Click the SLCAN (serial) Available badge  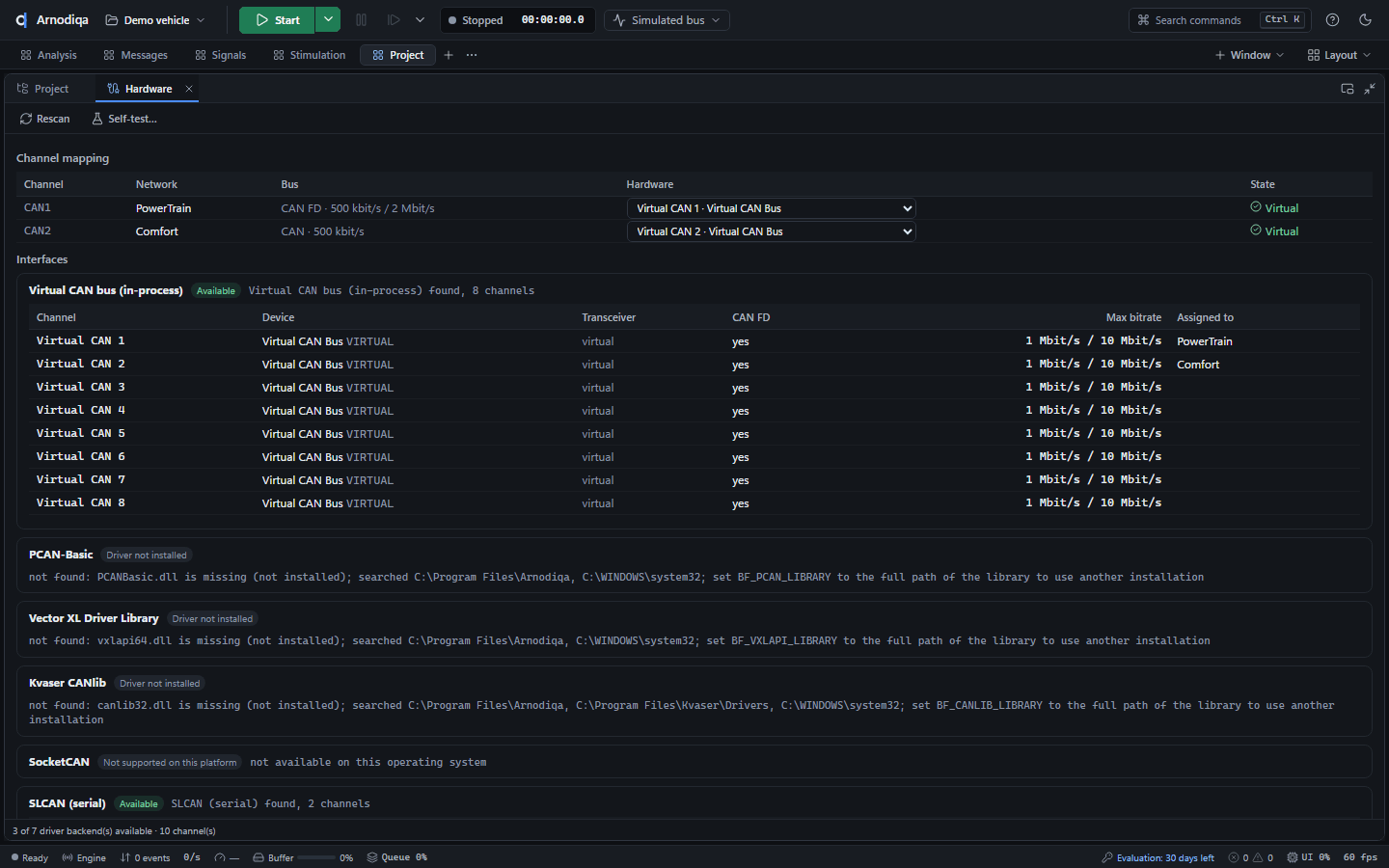coord(139,804)
